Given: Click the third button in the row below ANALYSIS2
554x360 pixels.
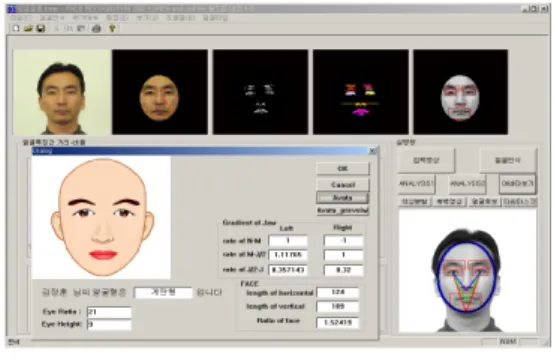Looking at the screenshot, I should [484, 202].
